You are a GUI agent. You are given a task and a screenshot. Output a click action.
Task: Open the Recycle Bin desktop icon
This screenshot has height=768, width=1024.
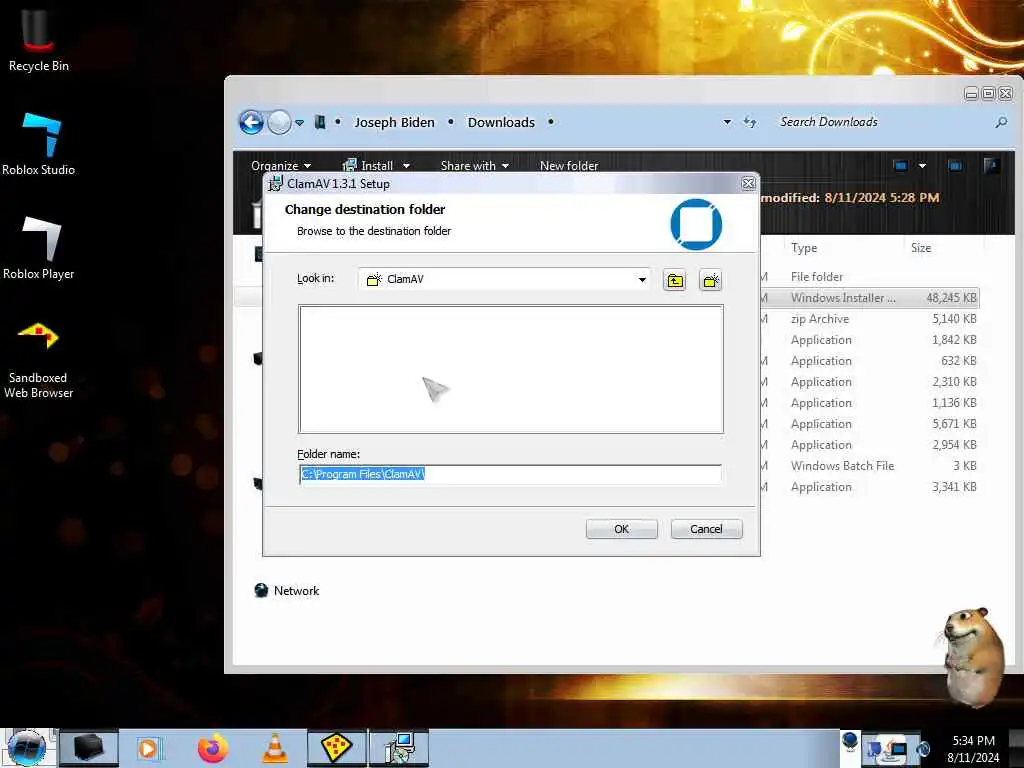point(38,39)
